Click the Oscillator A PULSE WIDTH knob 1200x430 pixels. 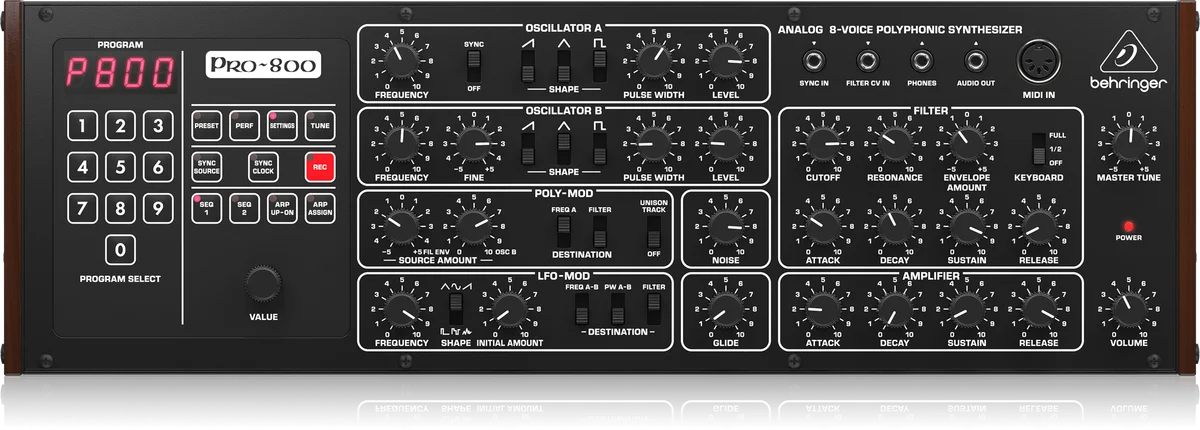pyautogui.click(x=654, y=62)
